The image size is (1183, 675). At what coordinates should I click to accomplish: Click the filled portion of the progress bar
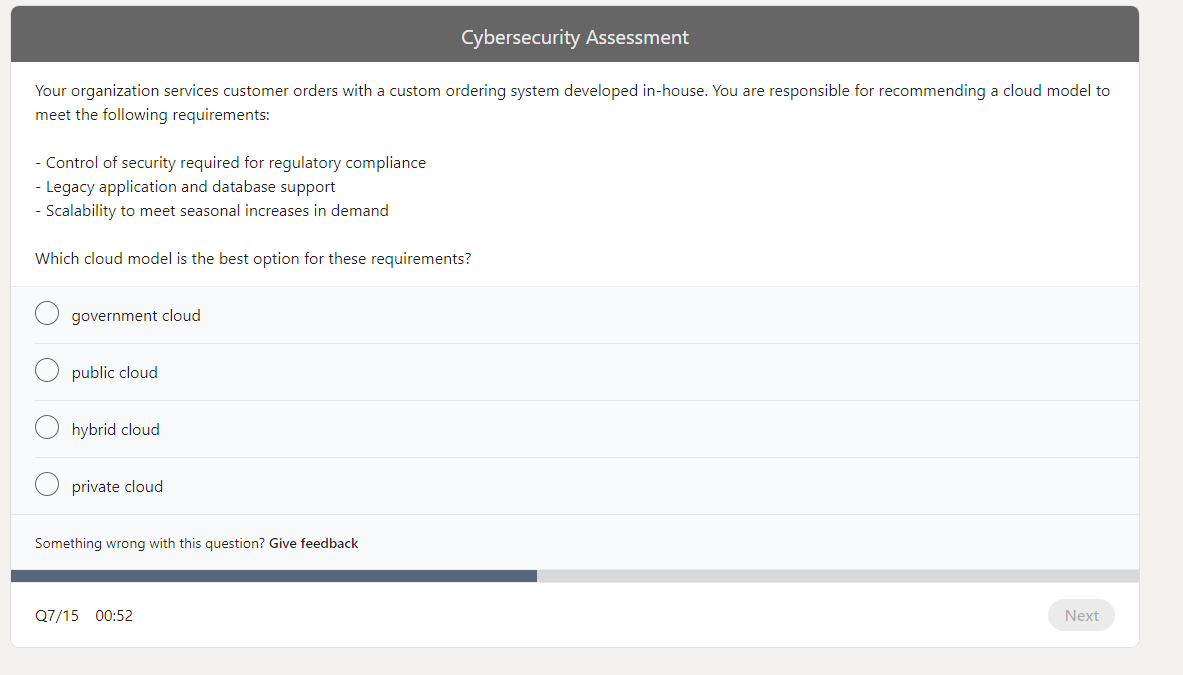[270, 575]
